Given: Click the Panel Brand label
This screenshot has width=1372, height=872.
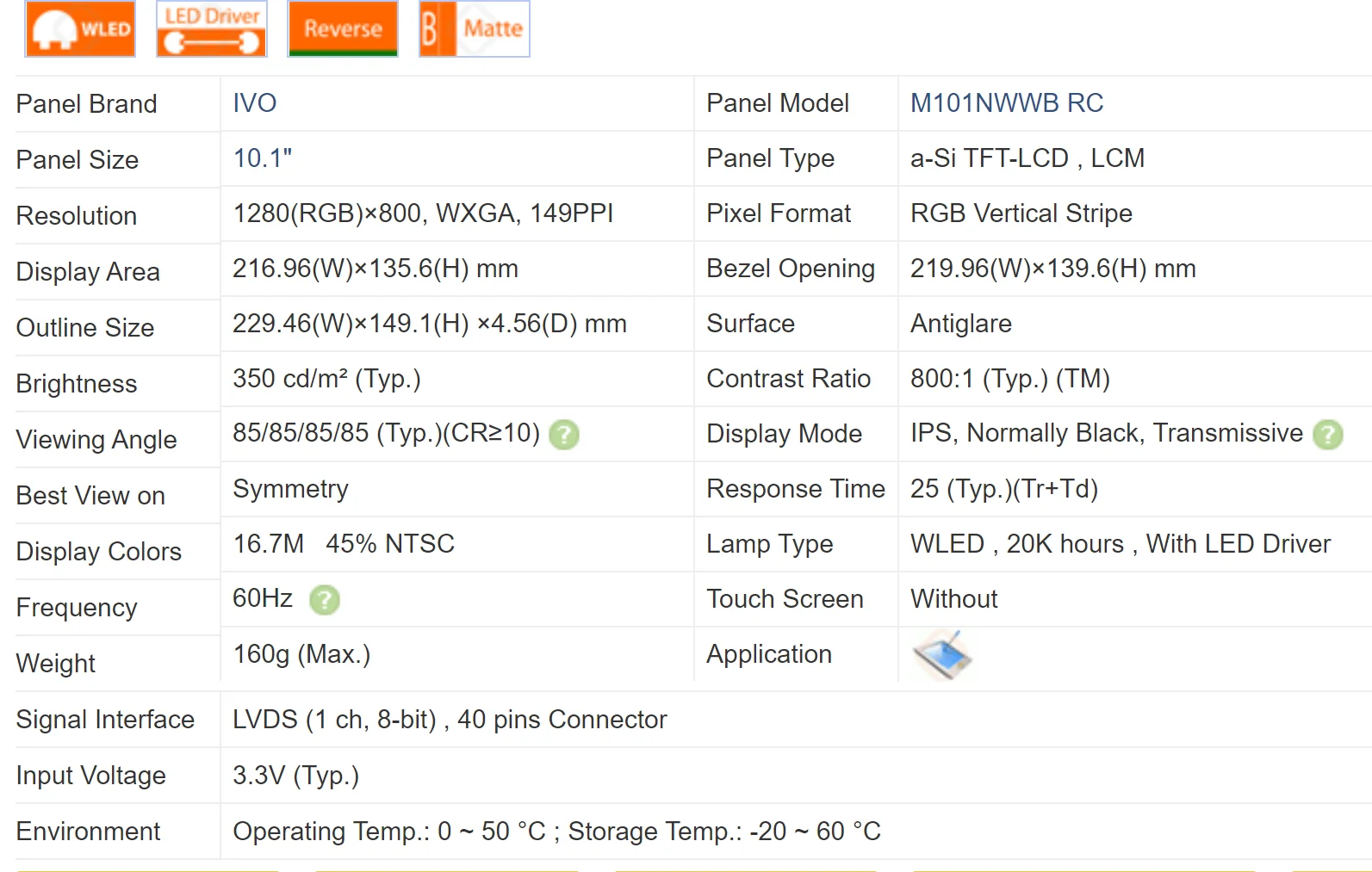Looking at the screenshot, I should pos(86,104).
